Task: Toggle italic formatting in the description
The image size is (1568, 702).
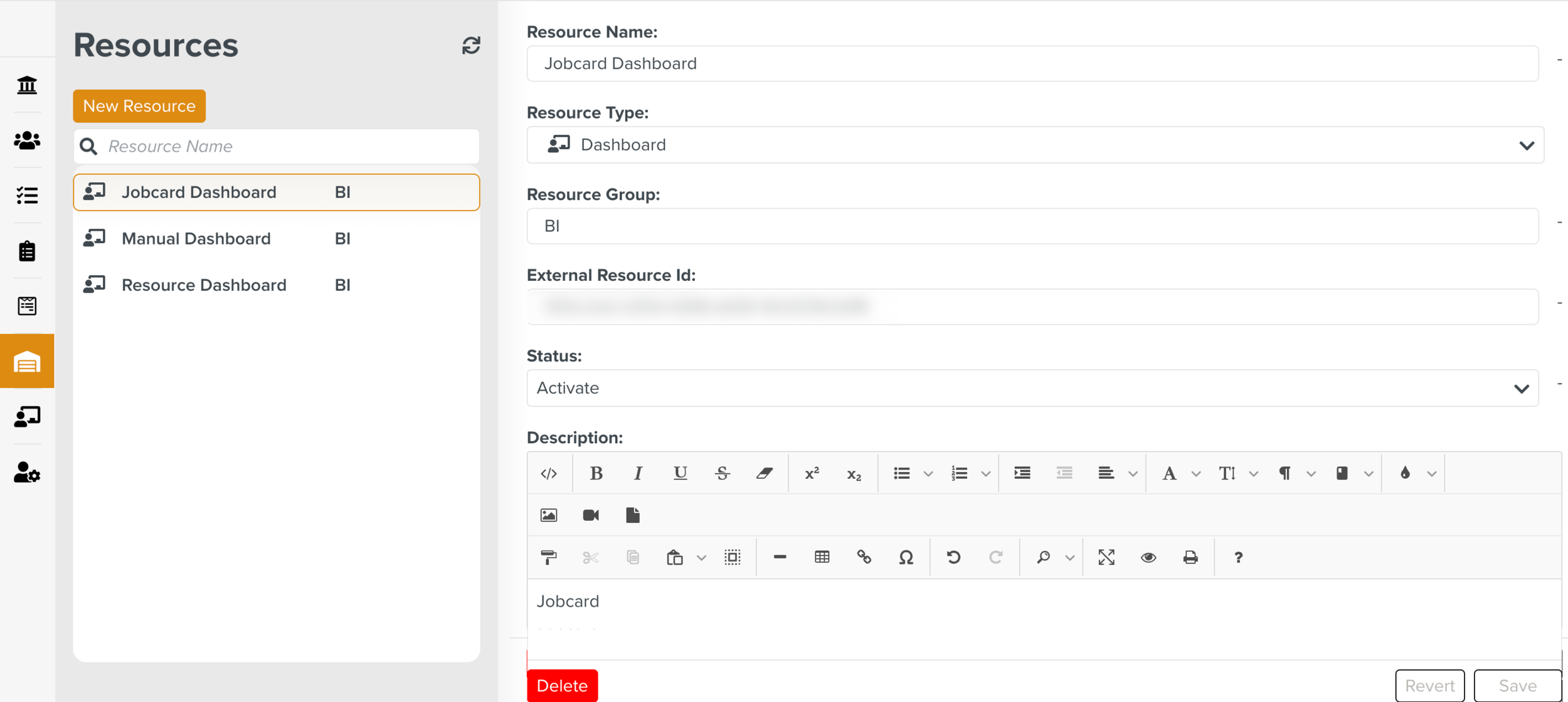Action: 638,473
